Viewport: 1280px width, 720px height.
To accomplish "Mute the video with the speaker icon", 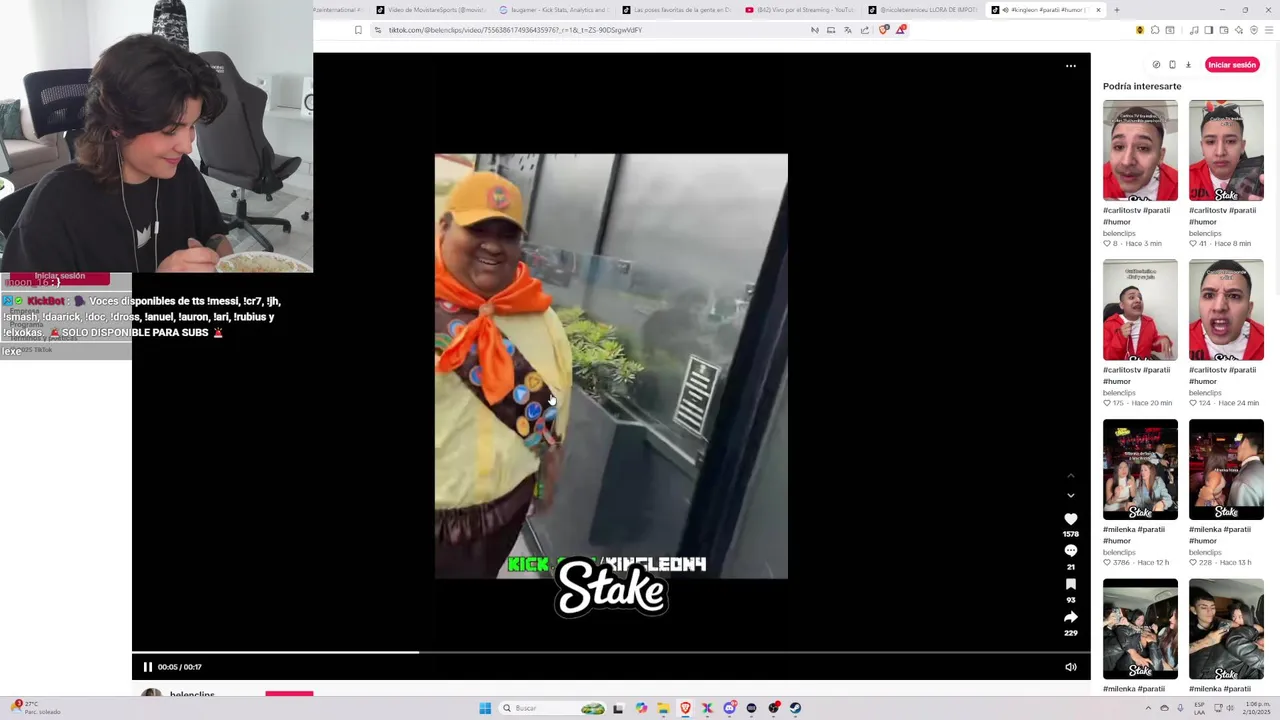I will coord(1070,667).
